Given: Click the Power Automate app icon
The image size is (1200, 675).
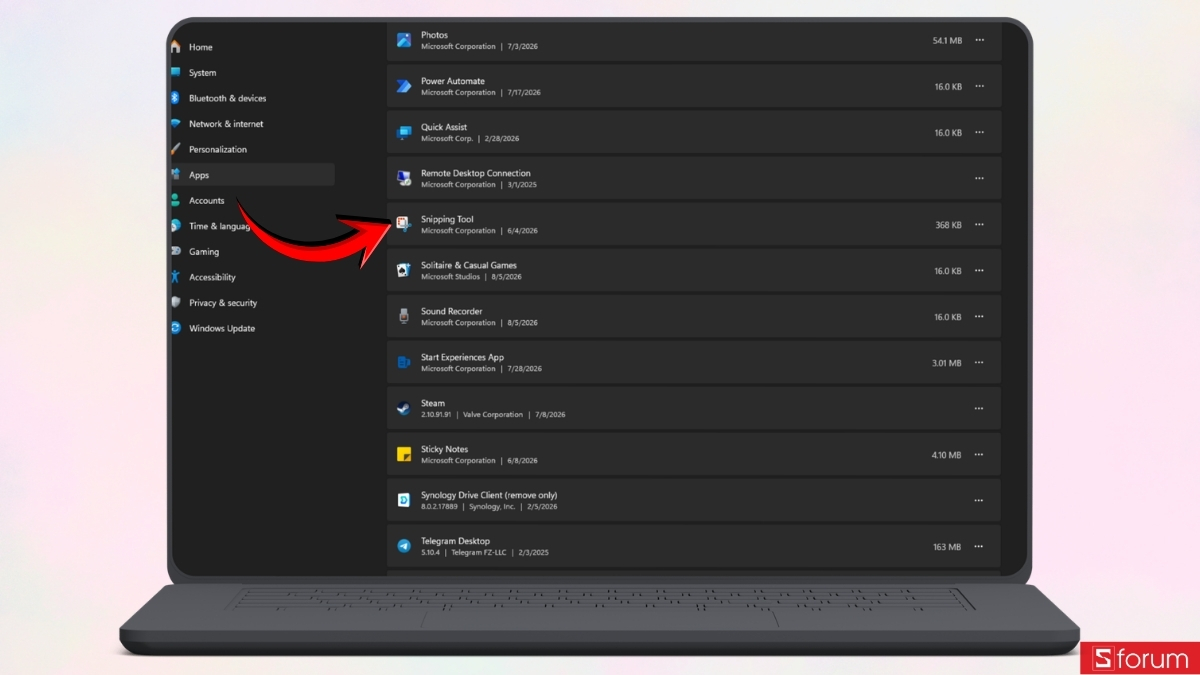Looking at the screenshot, I should click(x=404, y=86).
